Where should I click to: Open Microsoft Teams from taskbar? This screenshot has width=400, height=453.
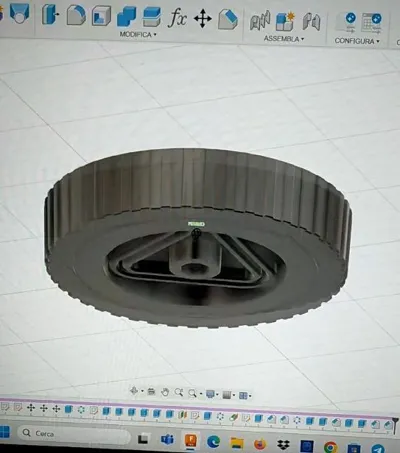[x=167, y=440]
